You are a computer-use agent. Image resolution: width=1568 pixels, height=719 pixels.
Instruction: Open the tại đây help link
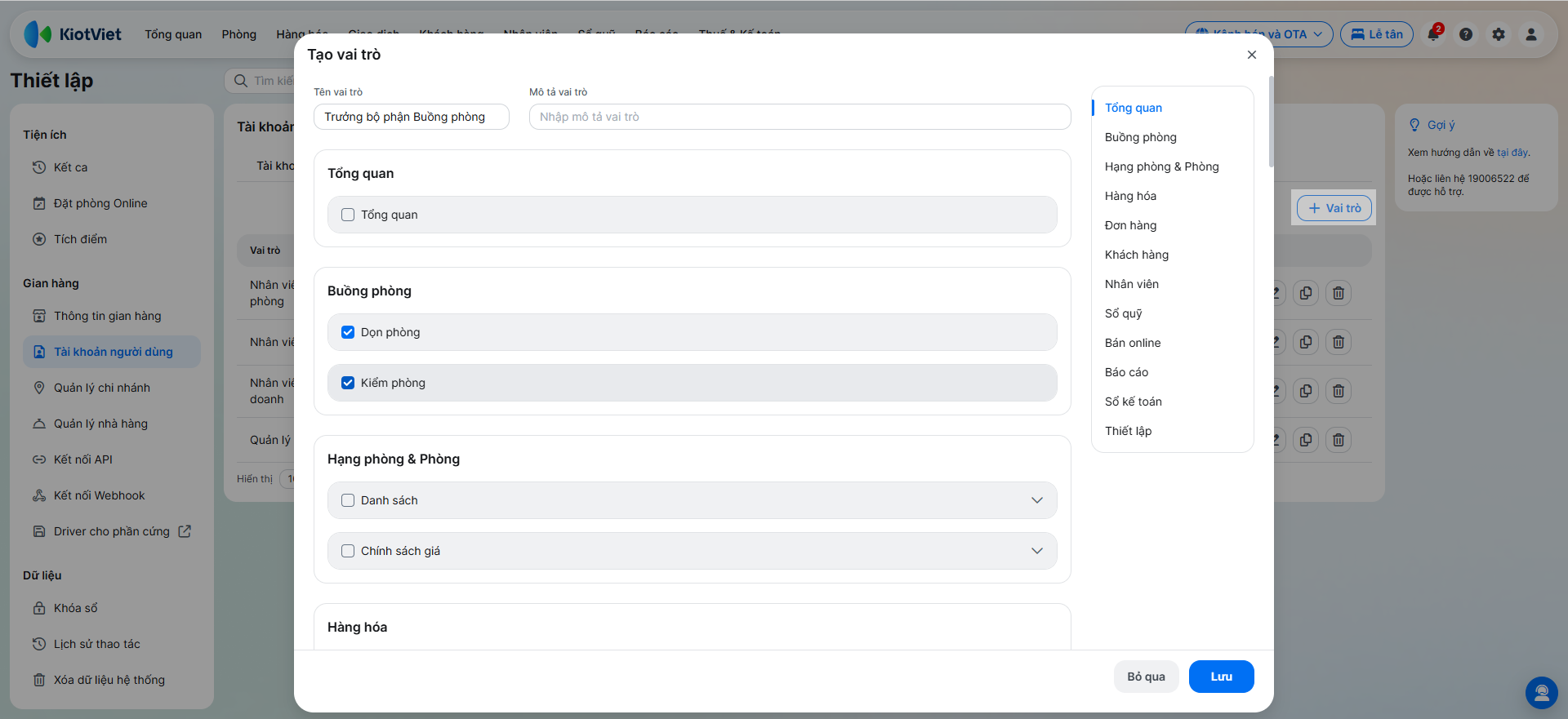[x=1512, y=153]
